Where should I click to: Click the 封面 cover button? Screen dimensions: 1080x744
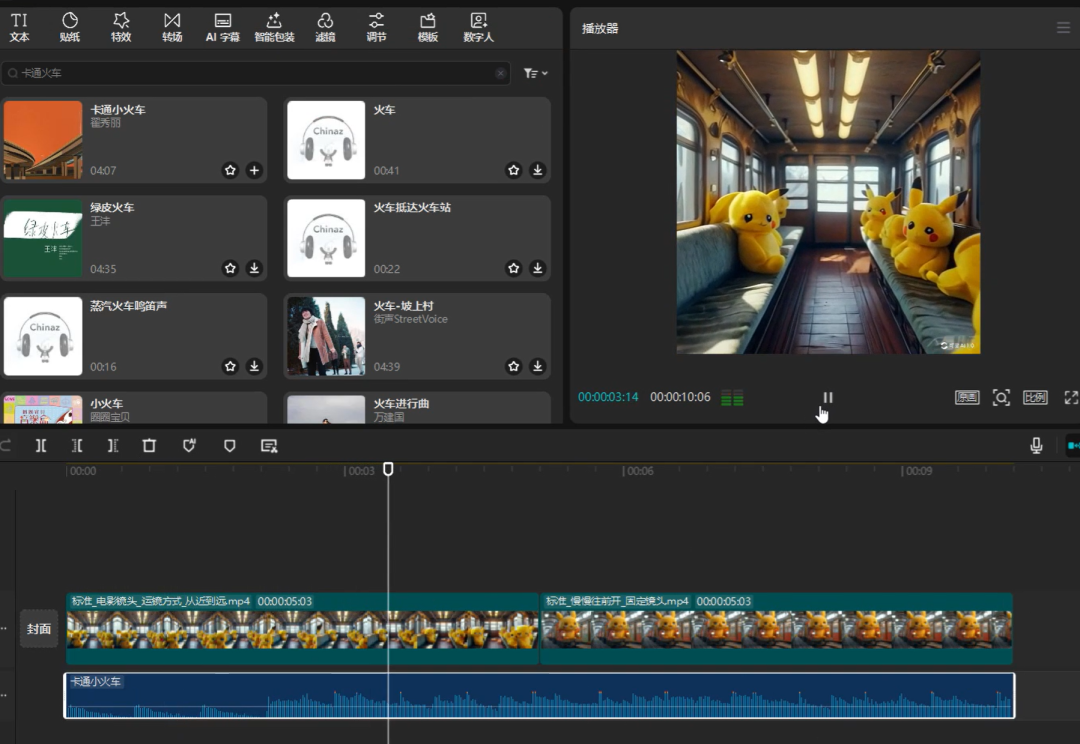coord(39,629)
